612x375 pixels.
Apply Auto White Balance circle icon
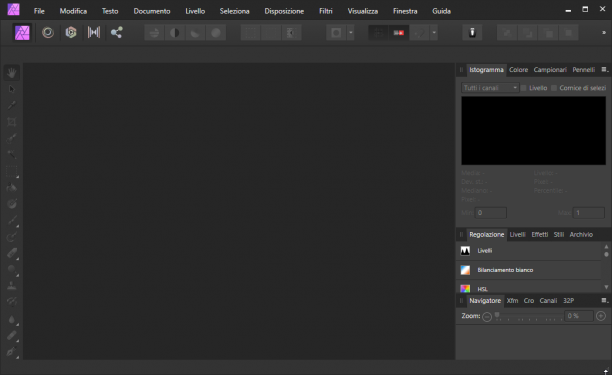pyautogui.click(x=216, y=33)
